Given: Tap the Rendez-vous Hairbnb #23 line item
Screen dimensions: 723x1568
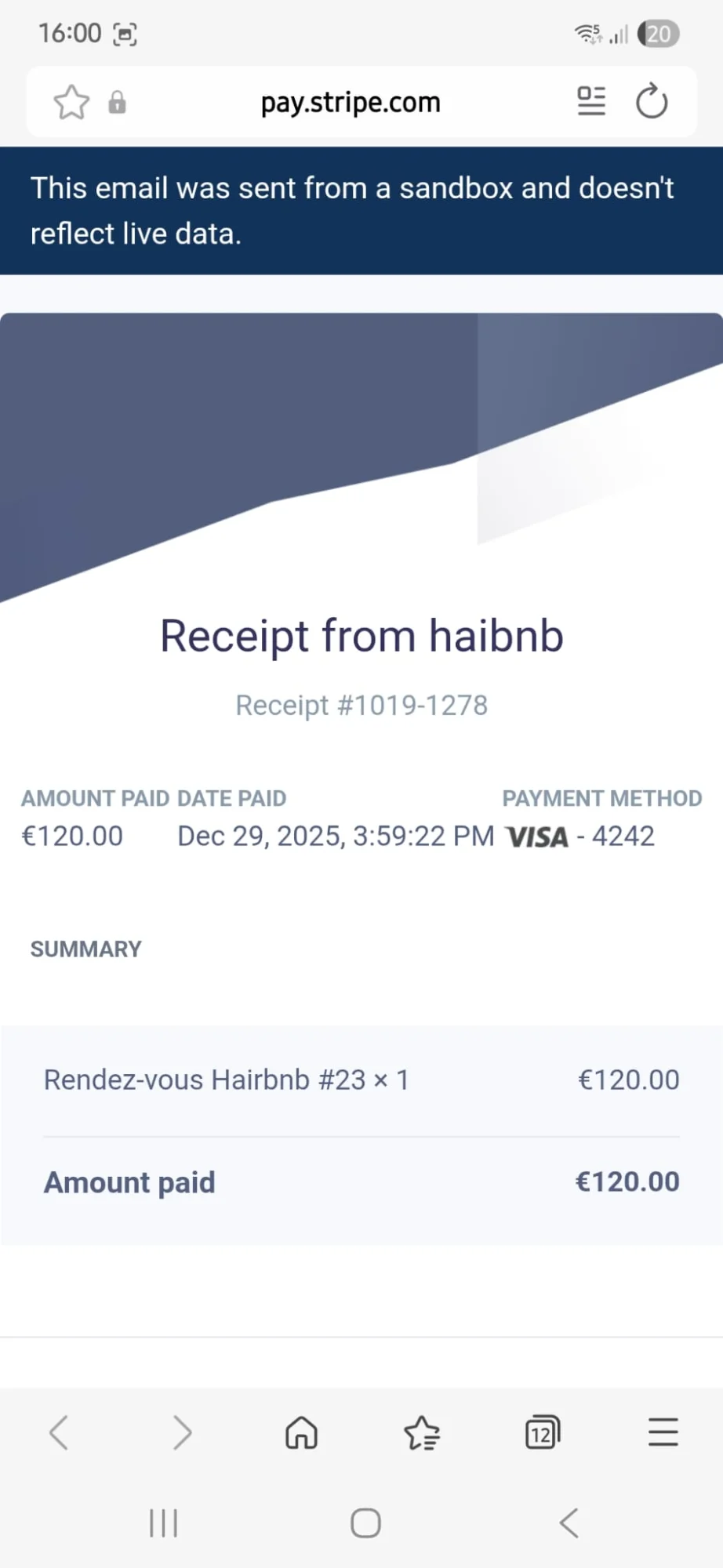Looking at the screenshot, I should (226, 1080).
